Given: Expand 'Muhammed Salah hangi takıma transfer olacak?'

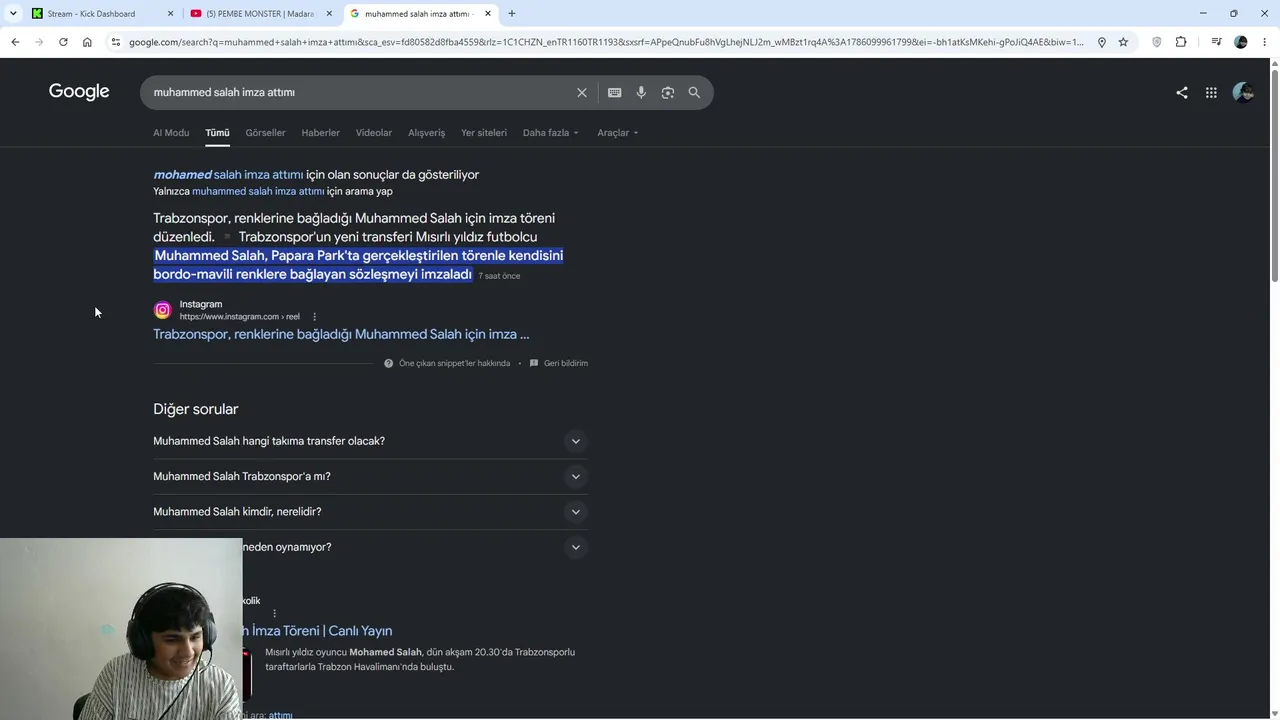Looking at the screenshot, I should coord(575,441).
